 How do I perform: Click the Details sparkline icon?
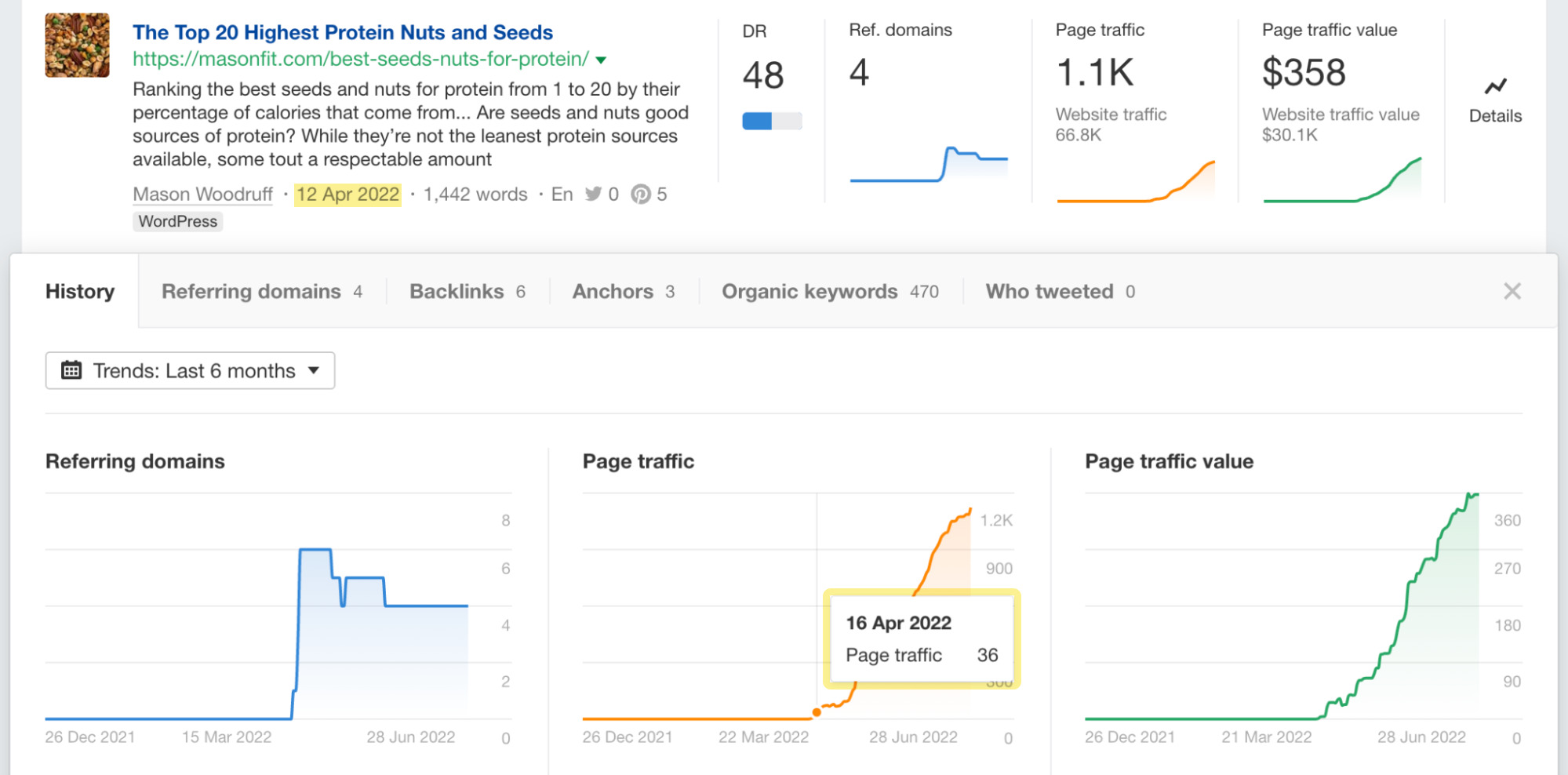pyautogui.click(x=1494, y=86)
